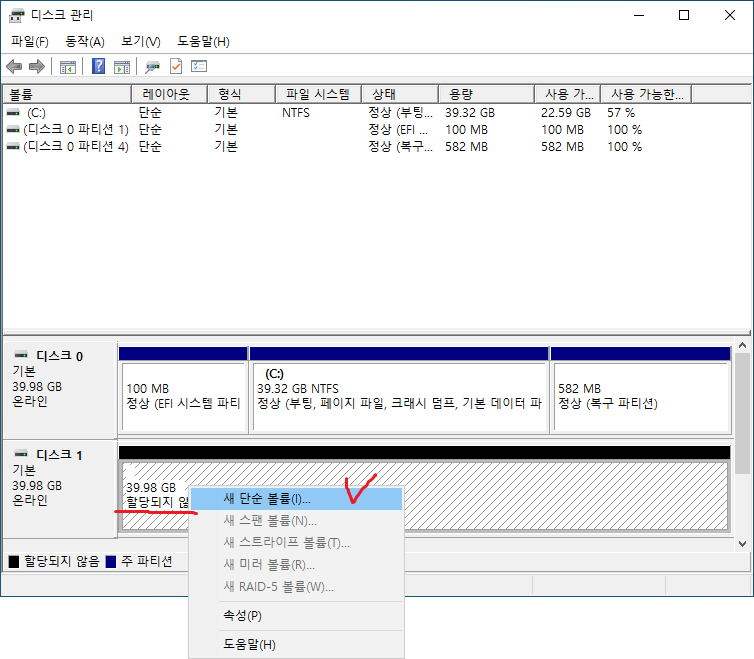The image size is (754, 659).
Task: Sort by the 용량 column header
Action: (487, 94)
